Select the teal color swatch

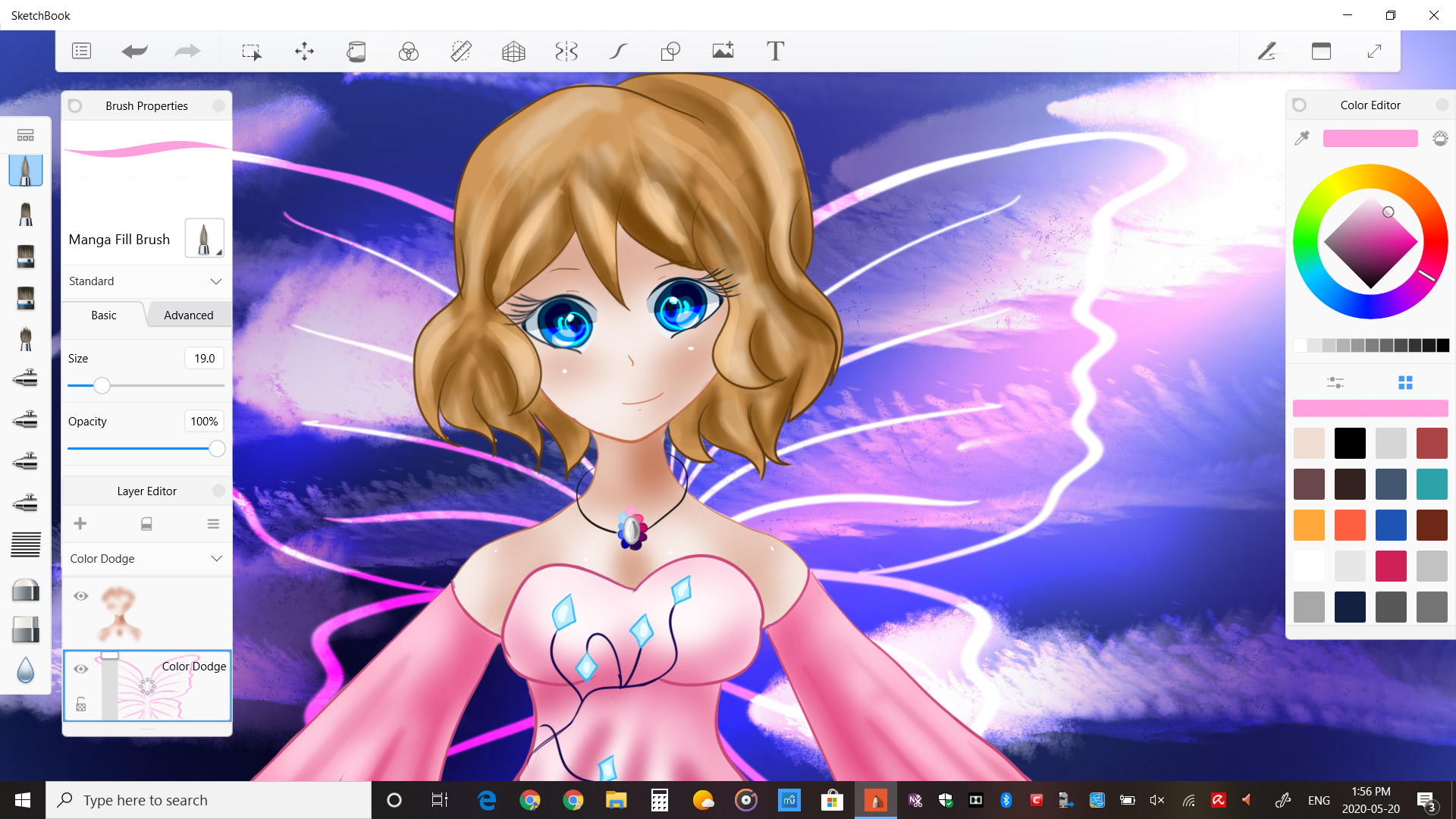click(x=1432, y=484)
